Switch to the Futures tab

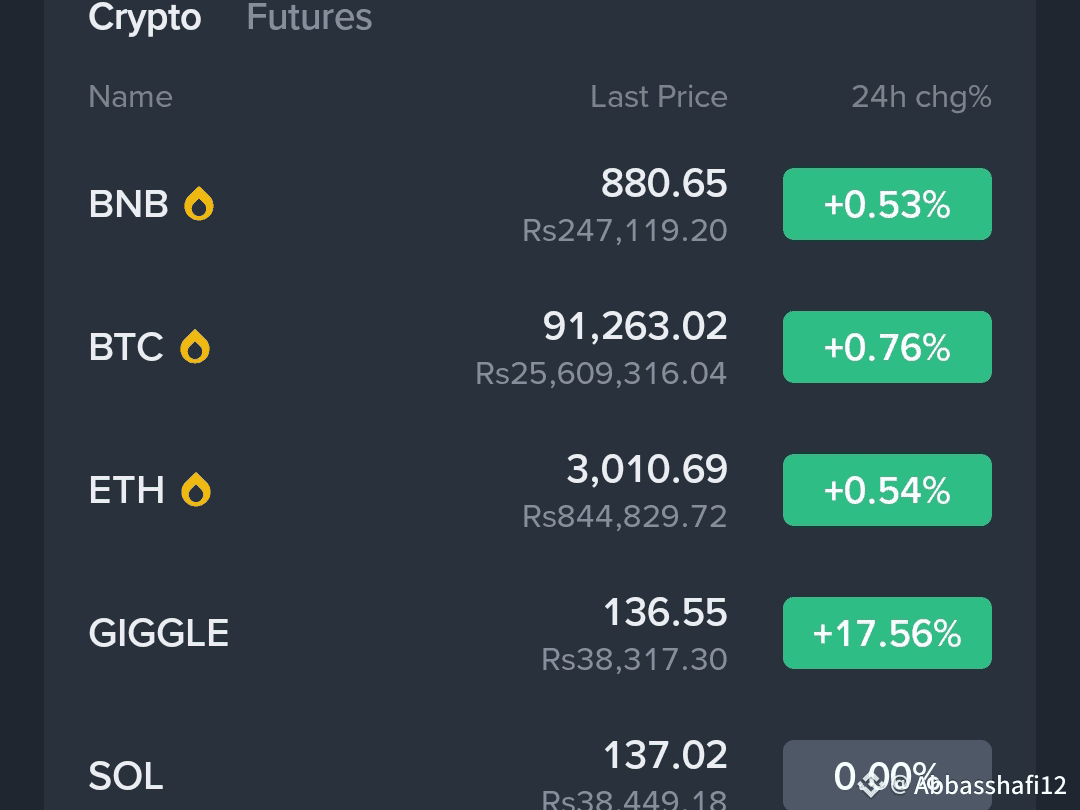[x=309, y=17]
